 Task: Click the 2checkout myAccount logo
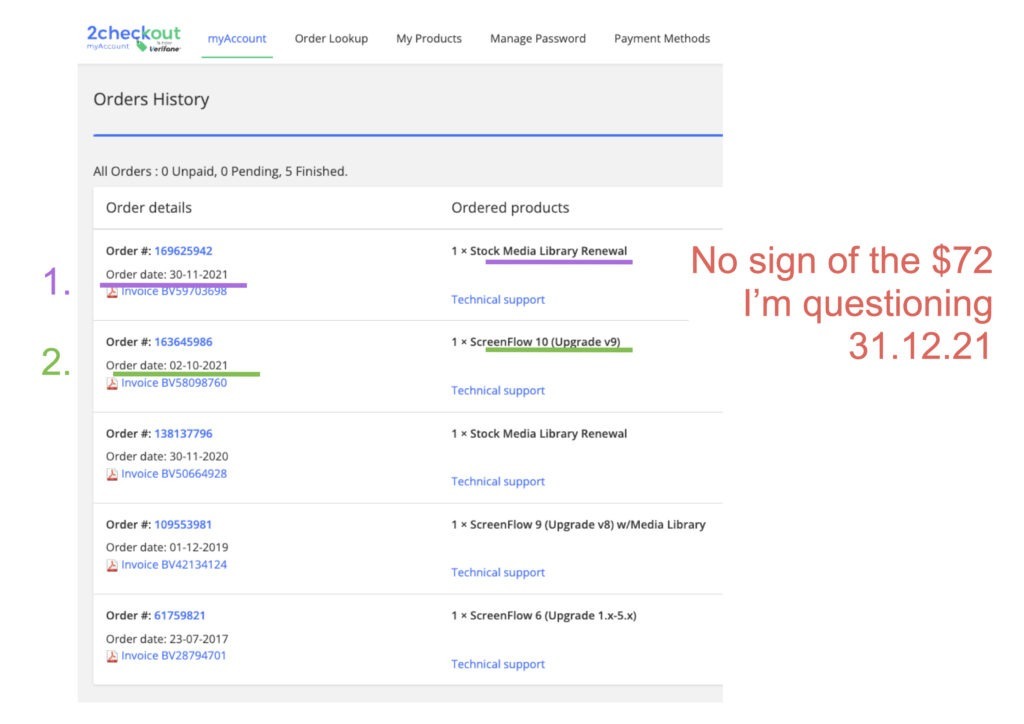click(x=134, y=39)
